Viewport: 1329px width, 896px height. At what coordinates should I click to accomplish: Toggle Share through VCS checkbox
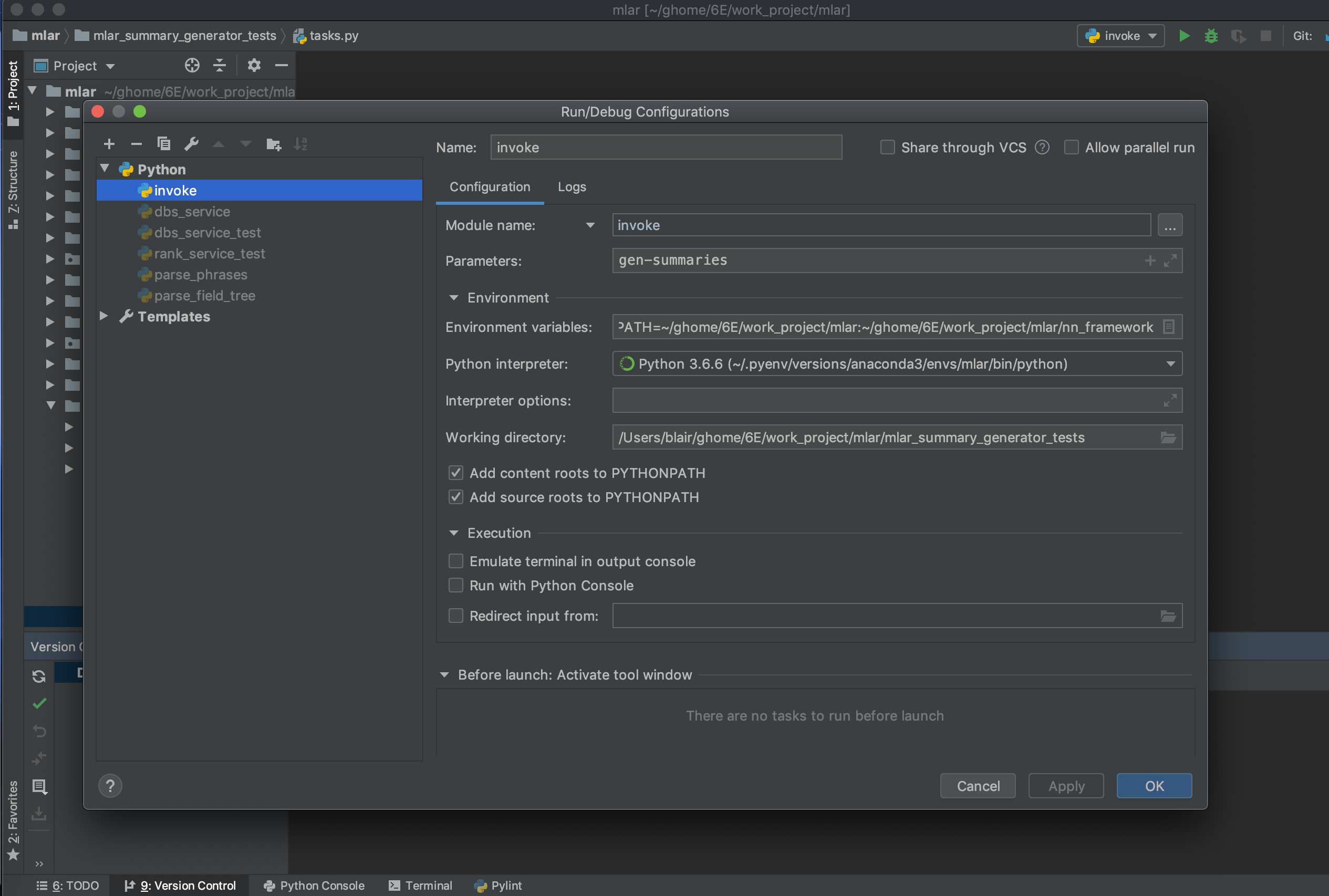[887, 148]
